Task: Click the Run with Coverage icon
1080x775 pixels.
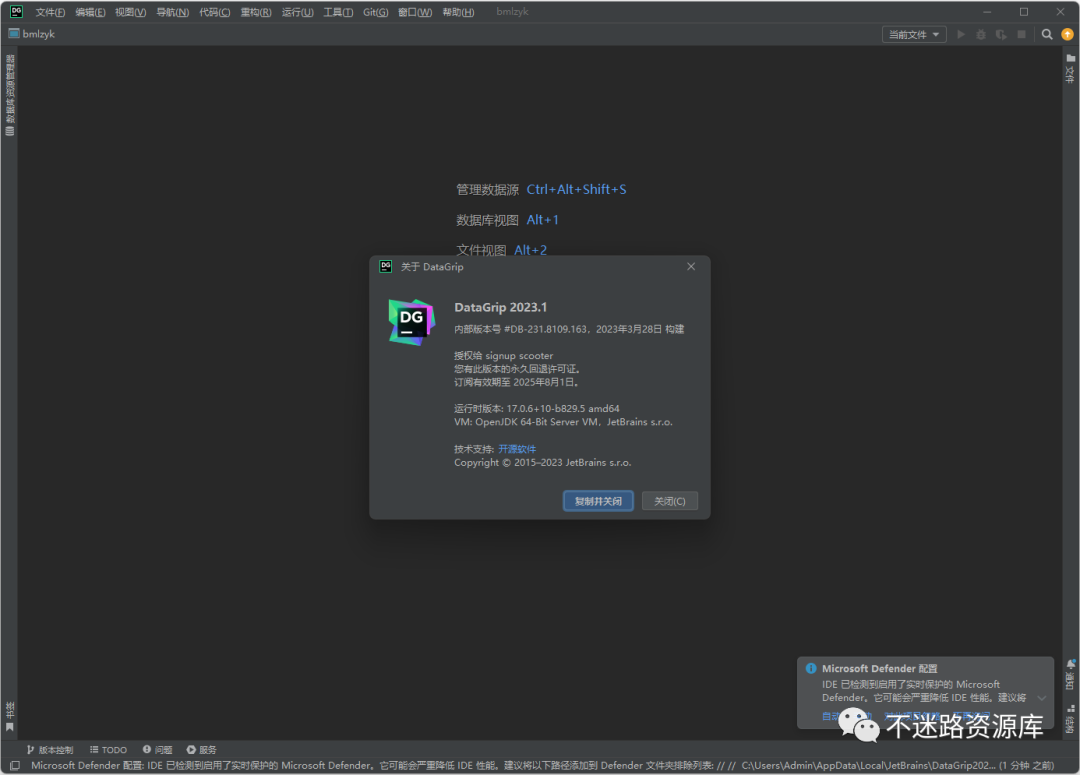Action: click(x=1001, y=34)
